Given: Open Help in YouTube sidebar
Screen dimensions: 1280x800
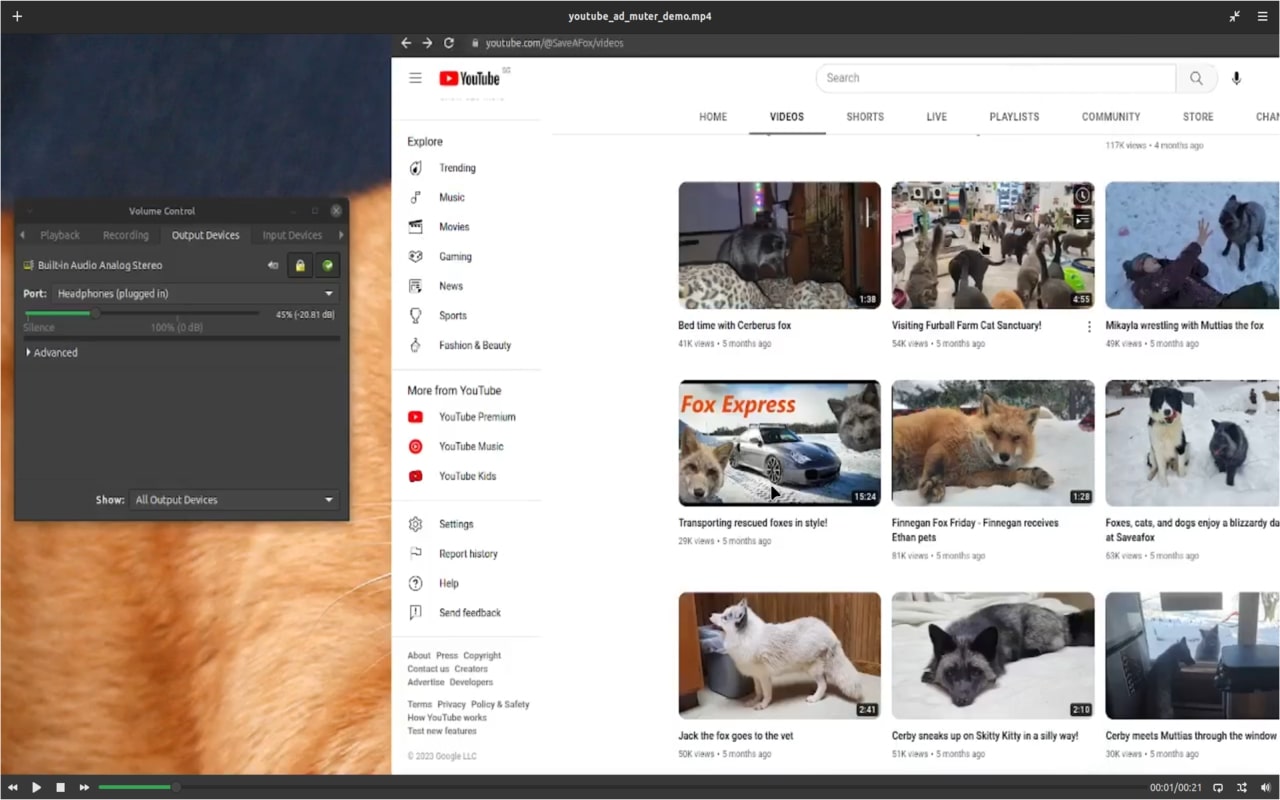Looking at the screenshot, I should pyautogui.click(x=448, y=583).
